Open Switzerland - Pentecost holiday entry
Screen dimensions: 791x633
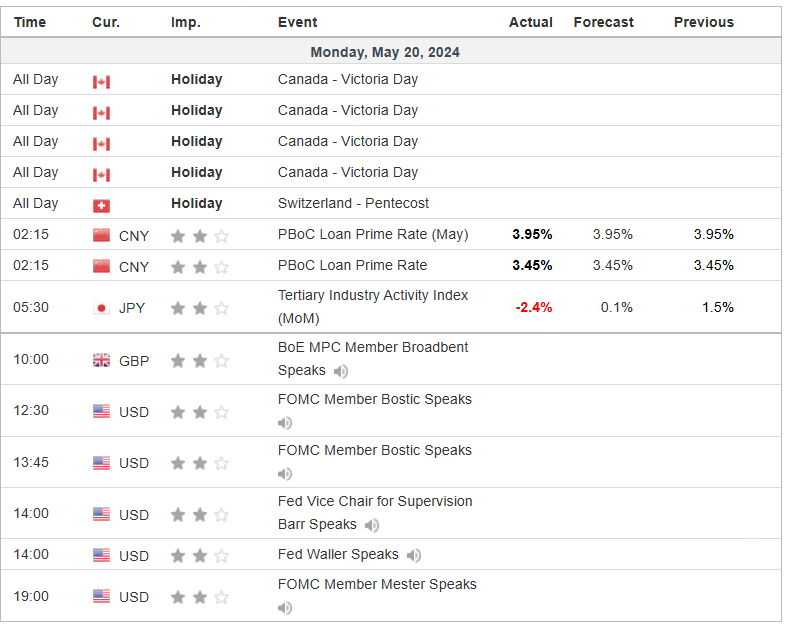click(353, 203)
